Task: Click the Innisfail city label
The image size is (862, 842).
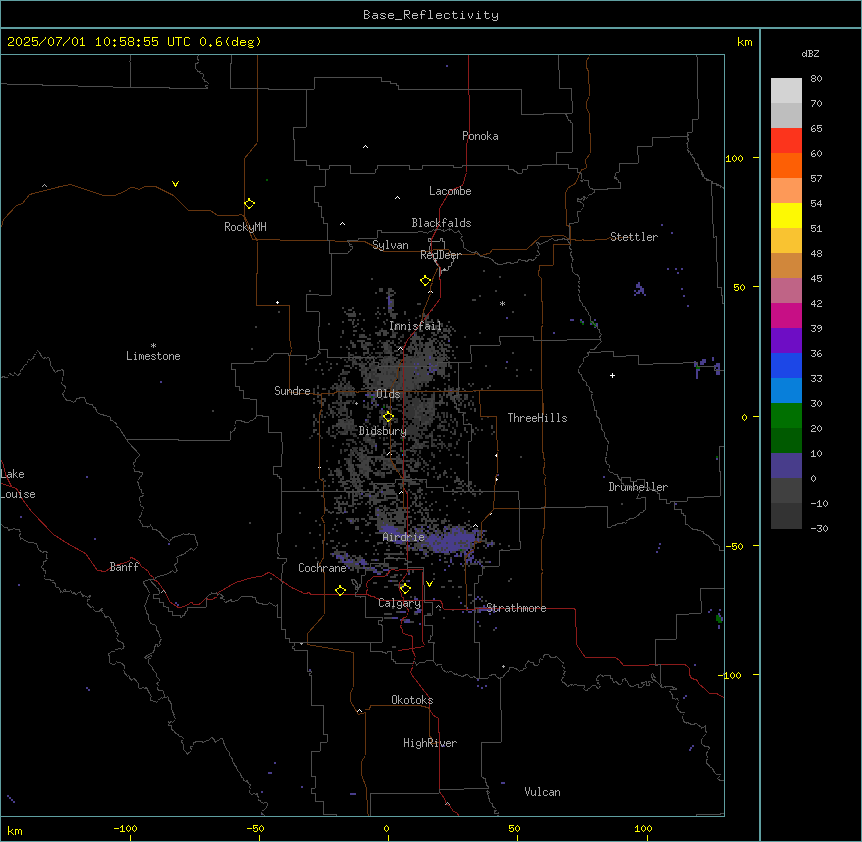Action: pyautogui.click(x=415, y=326)
